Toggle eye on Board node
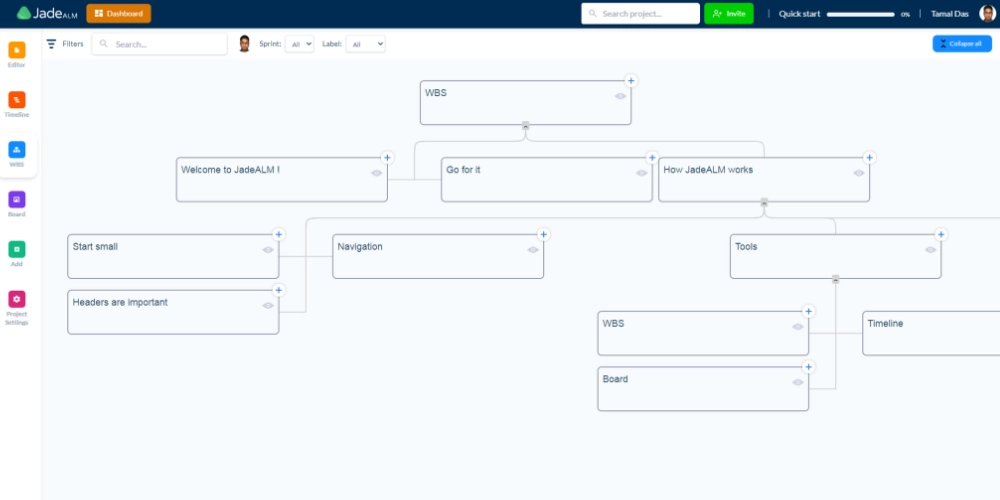Screen dimensions: 1000x500 pyautogui.click(x=798, y=382)
